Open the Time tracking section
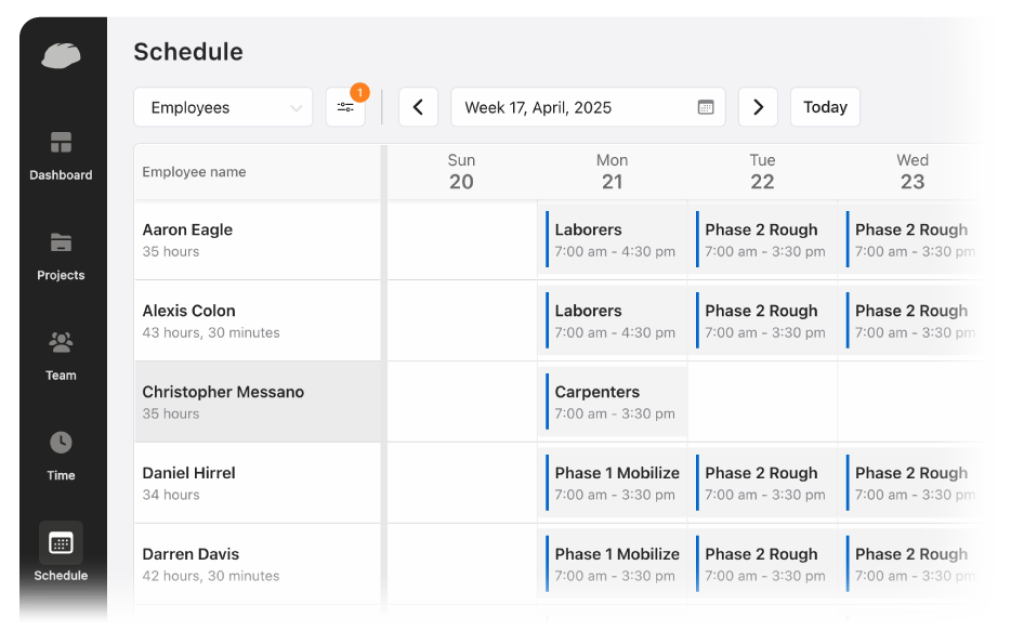The image size is (1024, 644). [x=61, y=455]
